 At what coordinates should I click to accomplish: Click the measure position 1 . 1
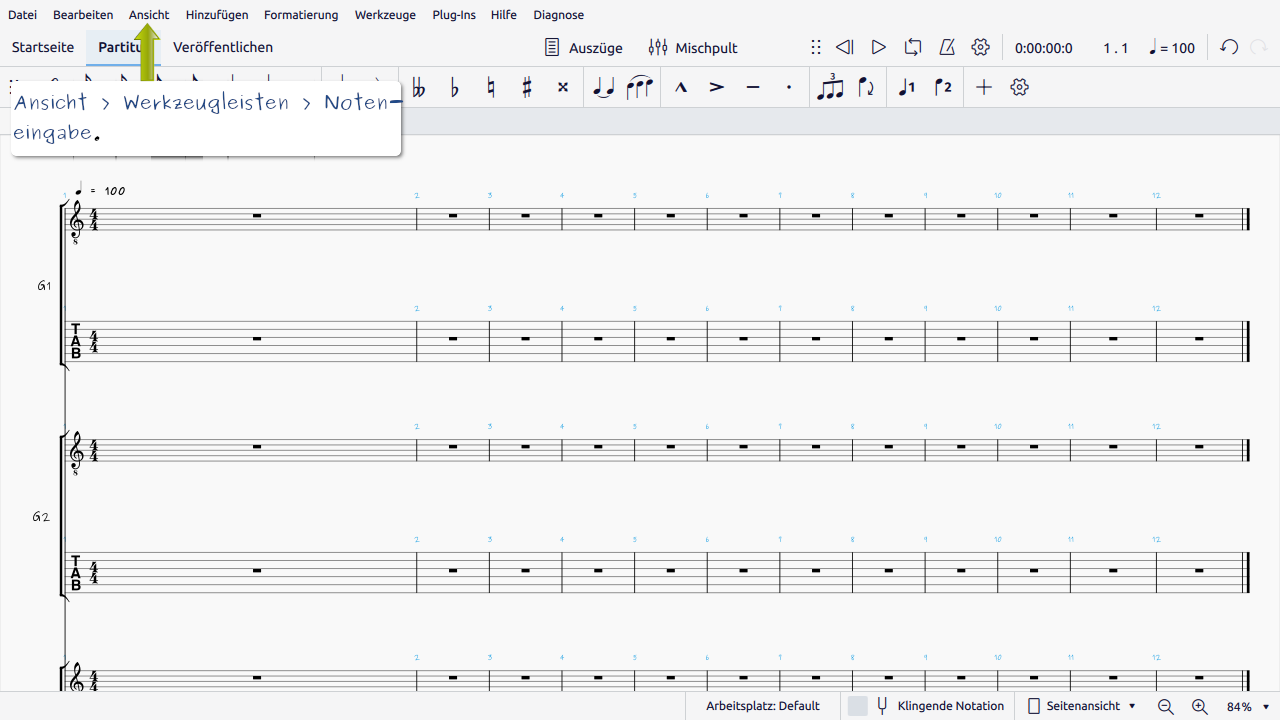click(x=1116, y=48)
